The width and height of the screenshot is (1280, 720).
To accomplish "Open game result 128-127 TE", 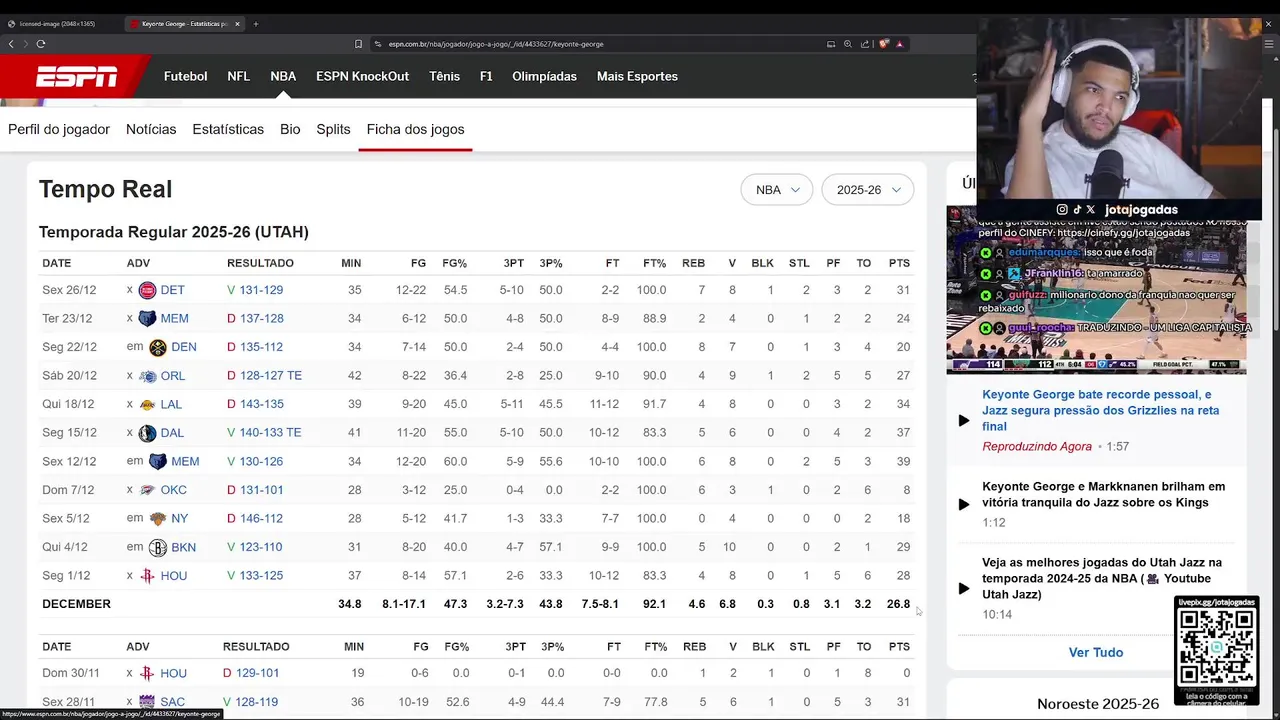I will pyautogui.click(x=270, y=376).
